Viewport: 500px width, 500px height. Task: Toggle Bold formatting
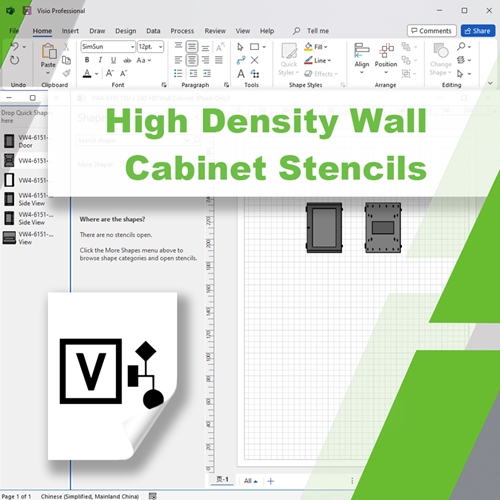pos(87,60)
